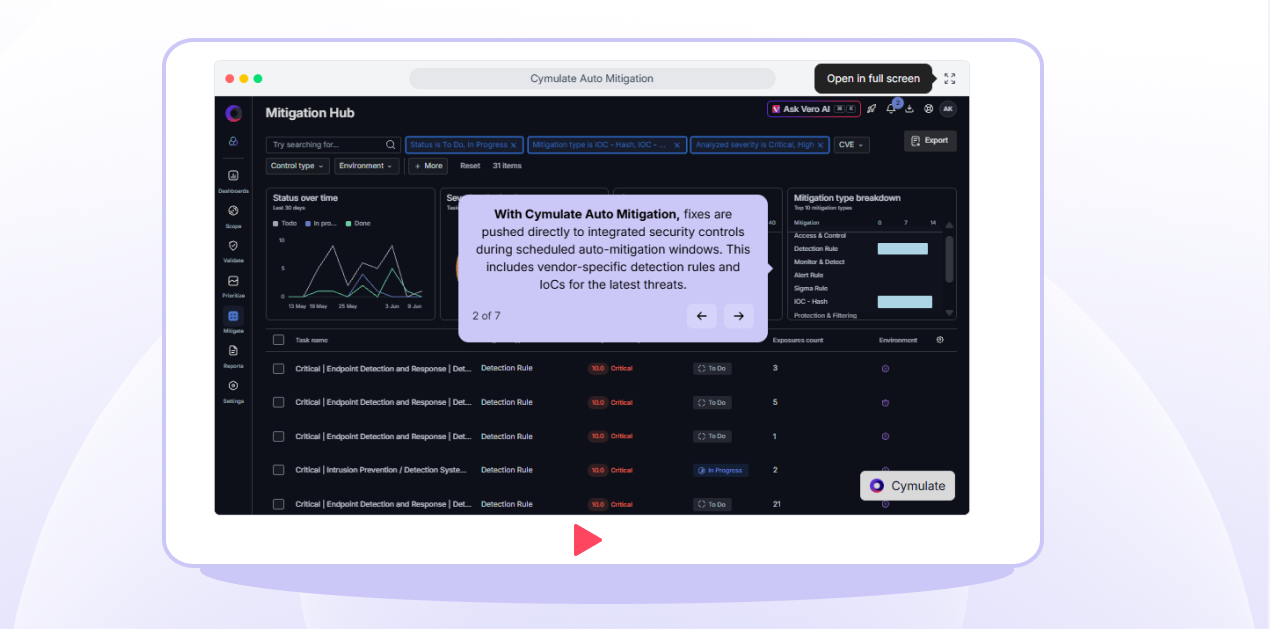Open Mitigate in the sidebar
The width and height of the screenshot is (1270, 629).
233,321
